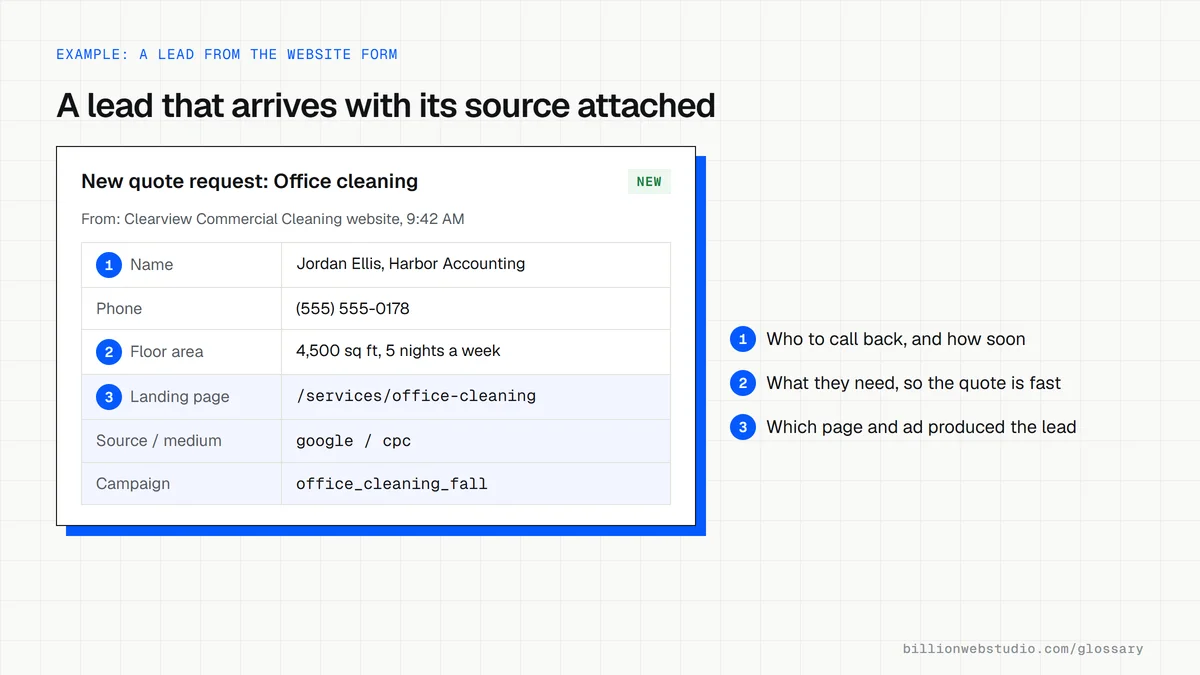This screenshot has width=1200, height=675.
Task: Click the number 2 badge beside Floor area
Action: 109,352
